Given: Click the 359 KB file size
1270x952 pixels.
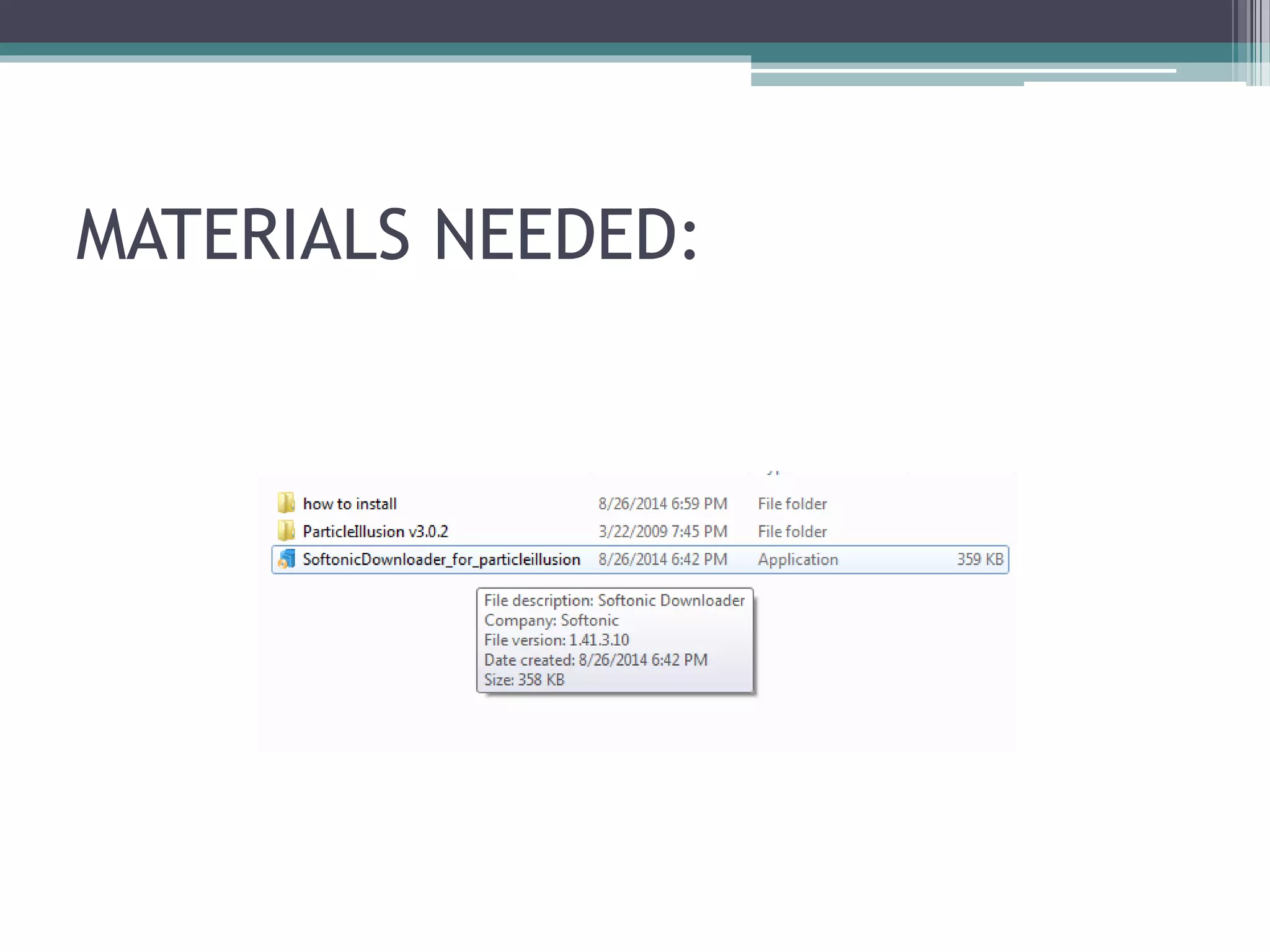Looking at the screenshot, I should click(979, 560).
